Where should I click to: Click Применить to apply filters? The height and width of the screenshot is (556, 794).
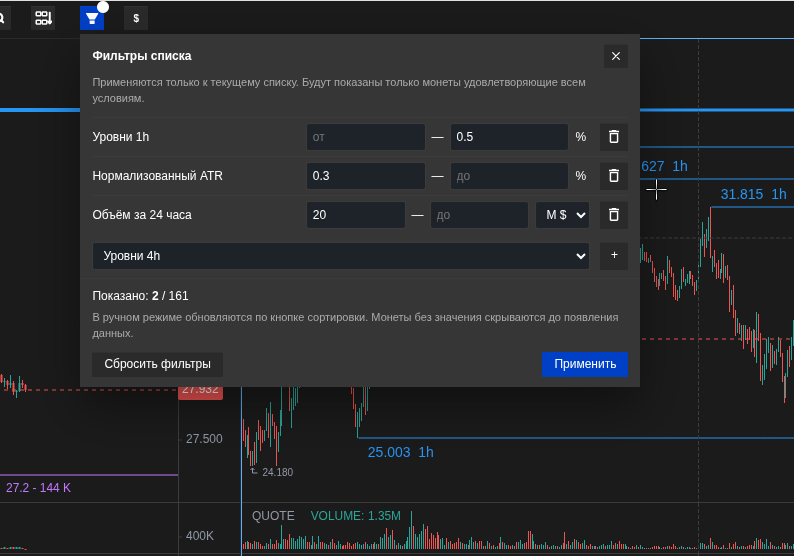[x=585, y=364]
